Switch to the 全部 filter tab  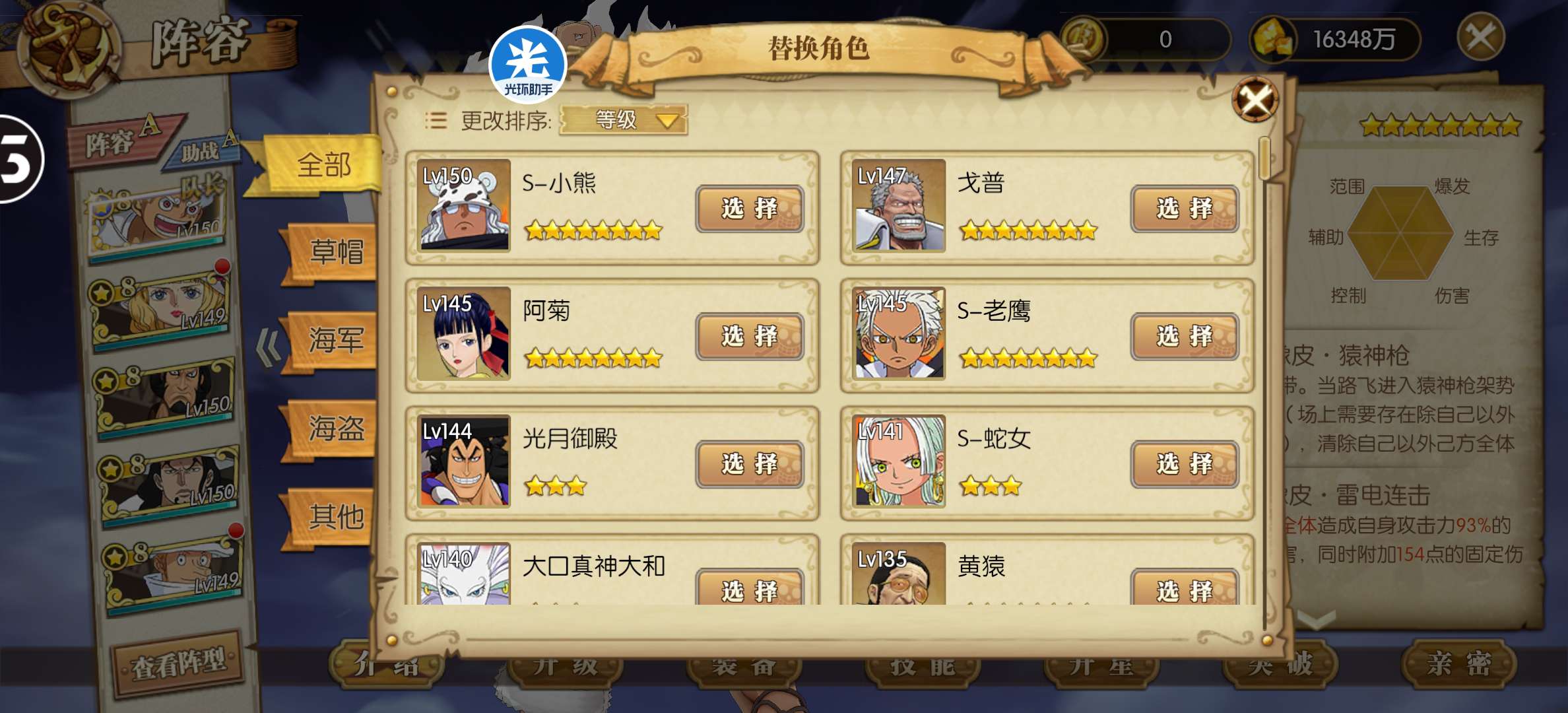pos(323,165)
